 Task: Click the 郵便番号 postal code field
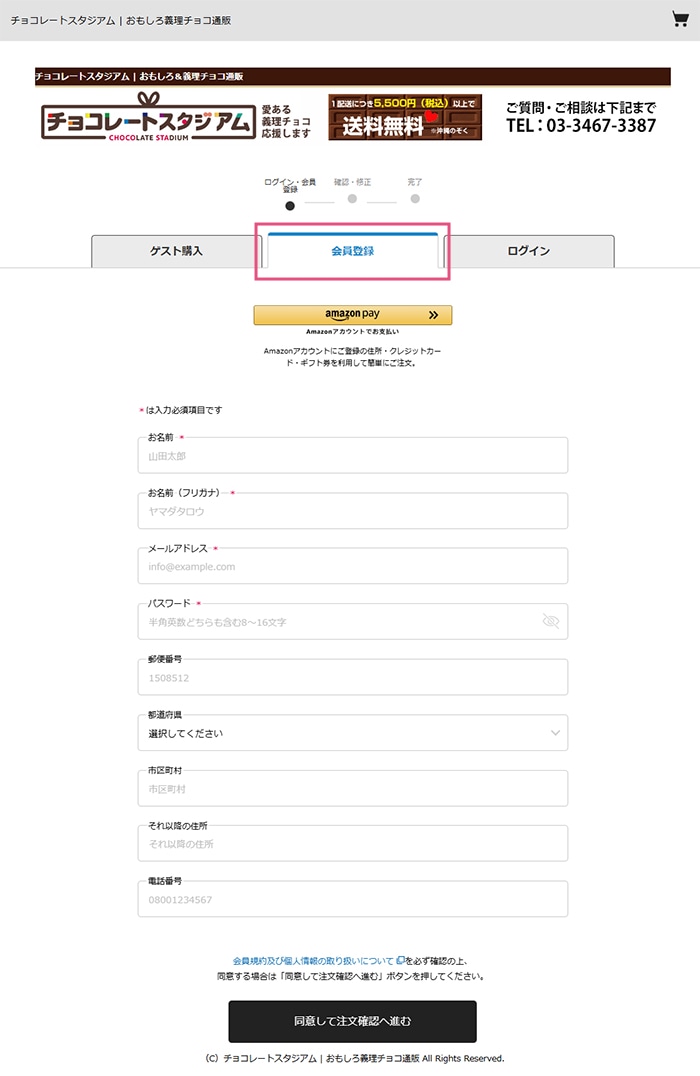tap(352, 678)
